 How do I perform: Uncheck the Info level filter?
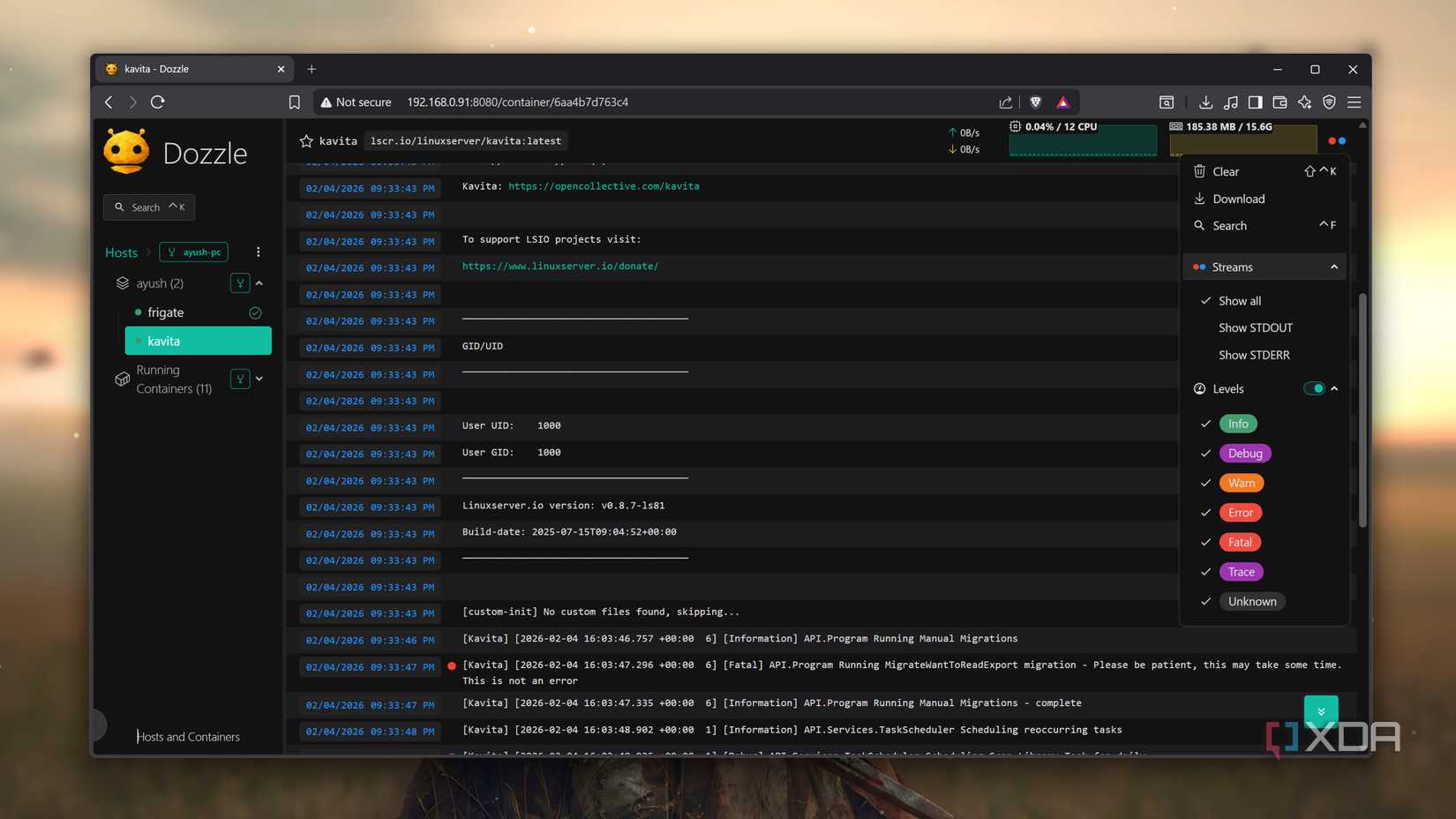pos(1238,424)
